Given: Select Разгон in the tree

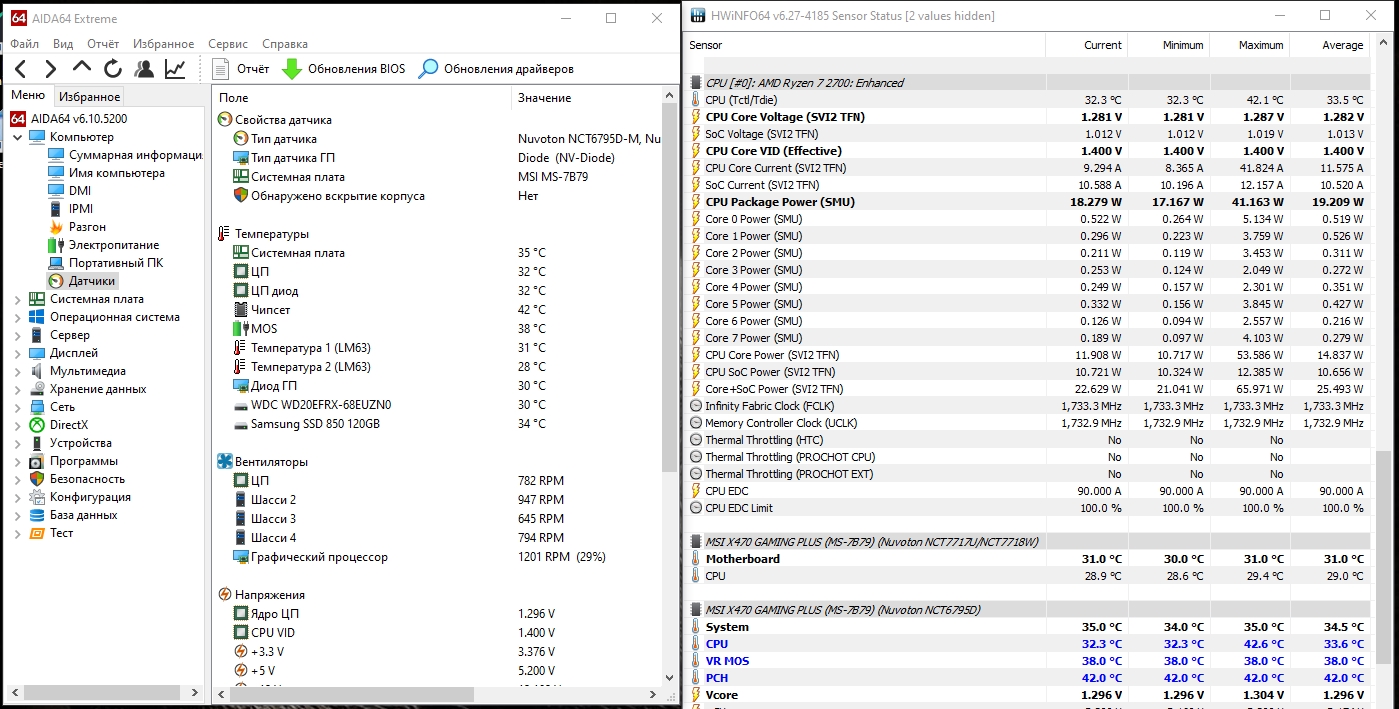Looking at the screenshot, I should tap(87, 227).
